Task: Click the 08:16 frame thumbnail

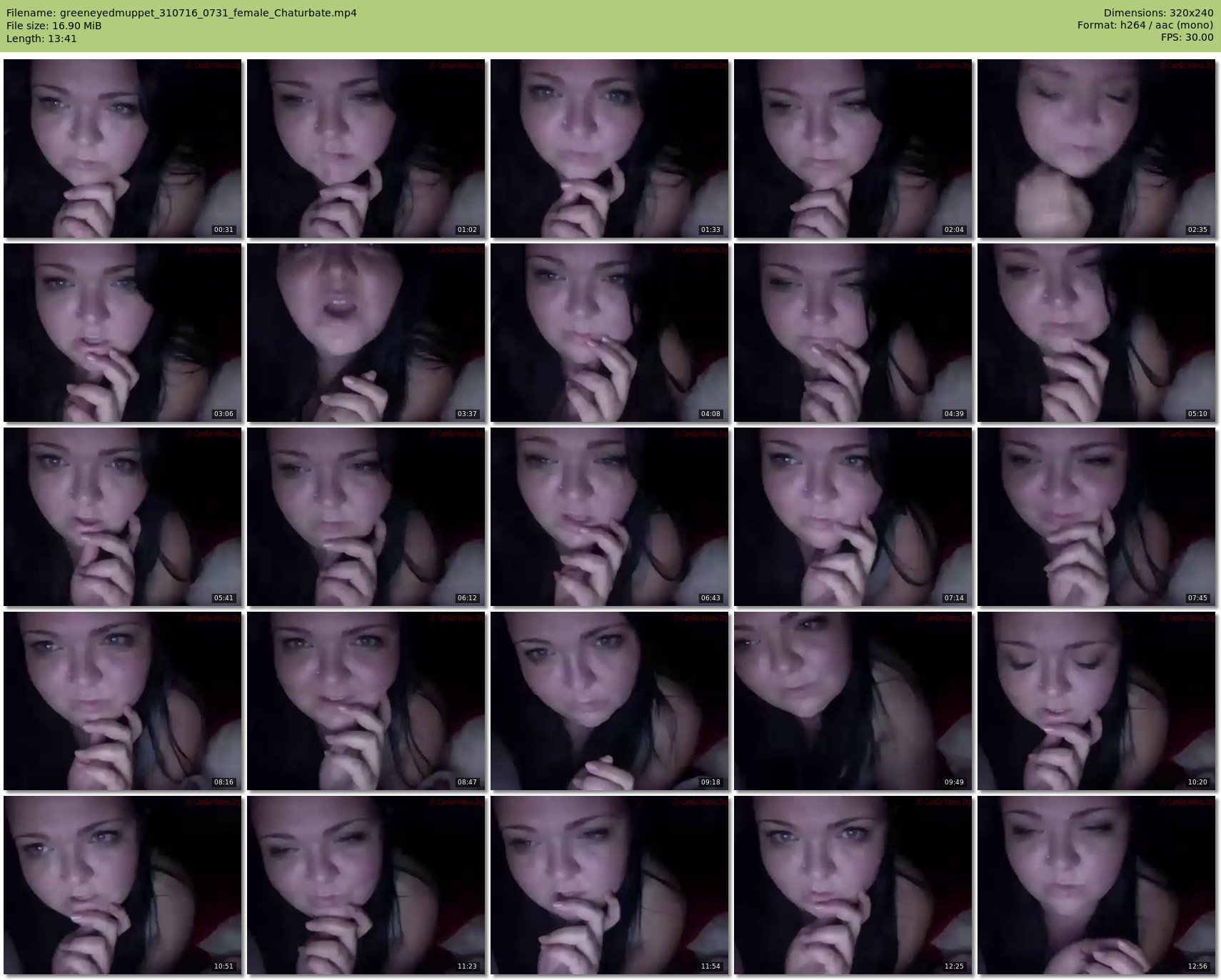Action: (123, 701)
